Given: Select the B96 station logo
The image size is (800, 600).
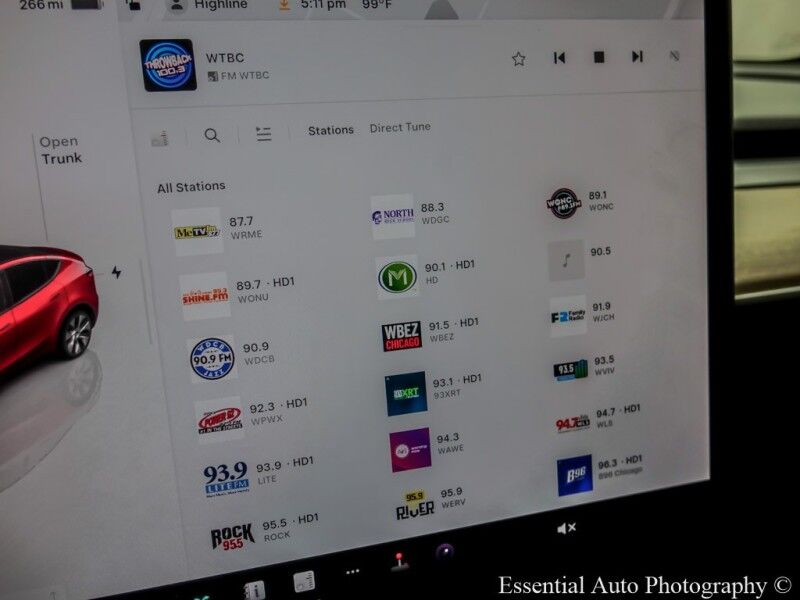Looking at the screenshot, I should (x=575, y=476).
